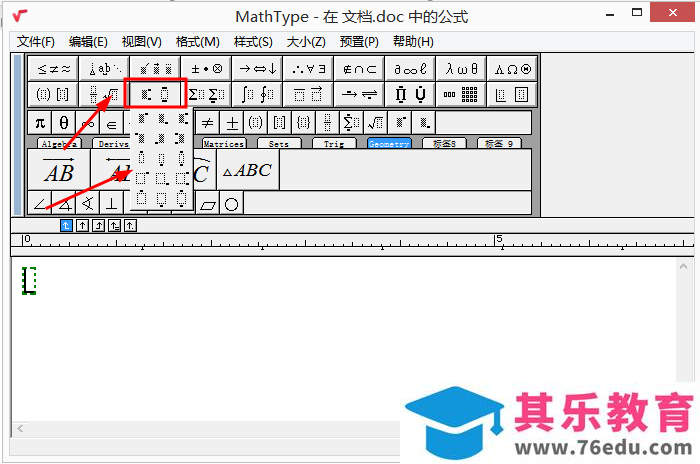This screenshot has width=700, height=464.
Task: Switch to the Matrices tab
Action: 224,143
